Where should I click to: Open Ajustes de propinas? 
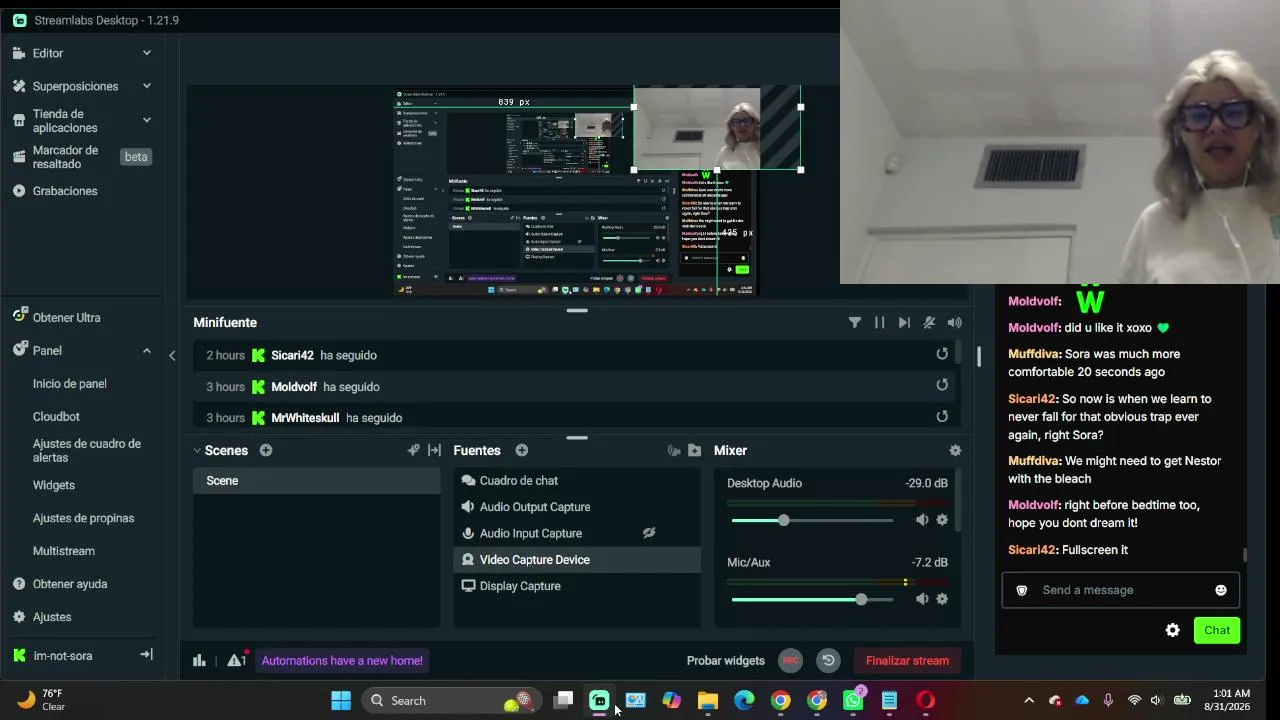click(x=82, y=518)
